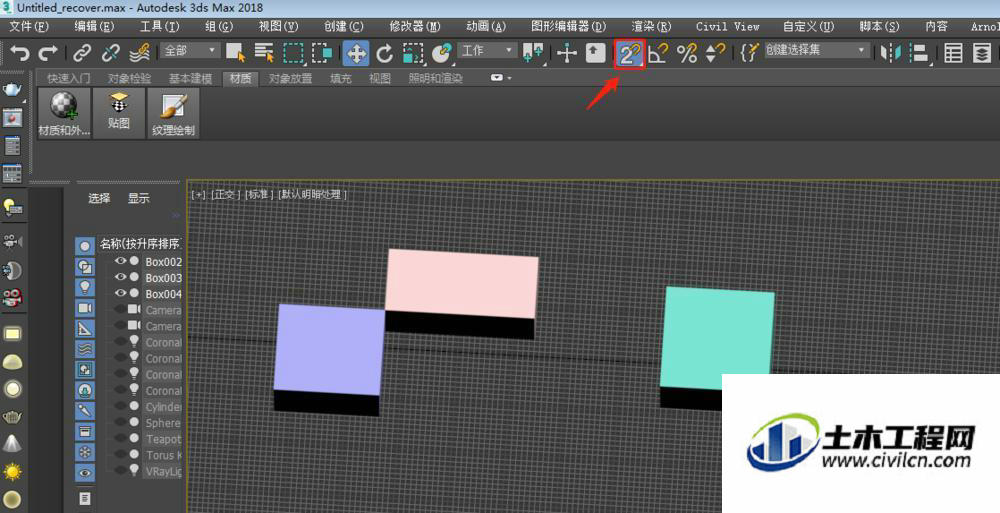Click the Bind to Space Warp icon
Viewport: 1000px width, 513px height.
(140, 53)
